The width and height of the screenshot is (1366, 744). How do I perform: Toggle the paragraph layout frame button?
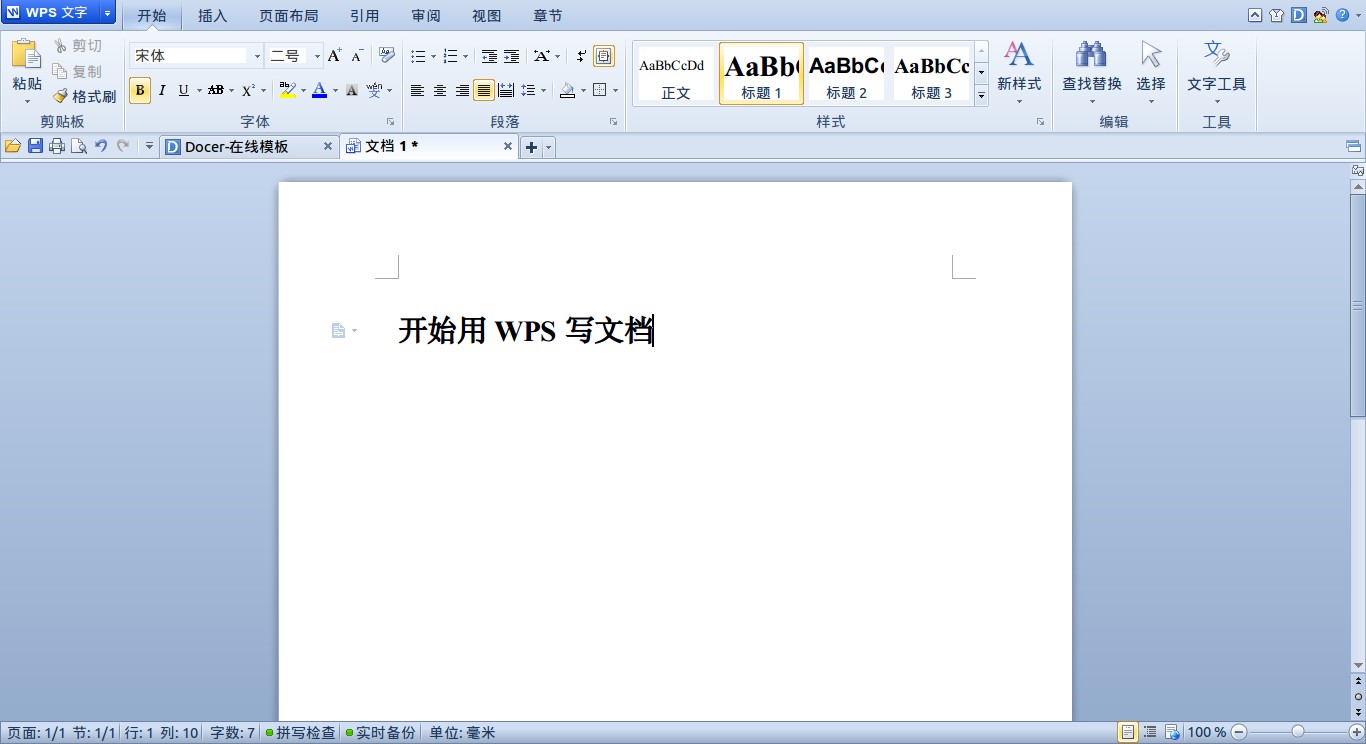[604, 56]
